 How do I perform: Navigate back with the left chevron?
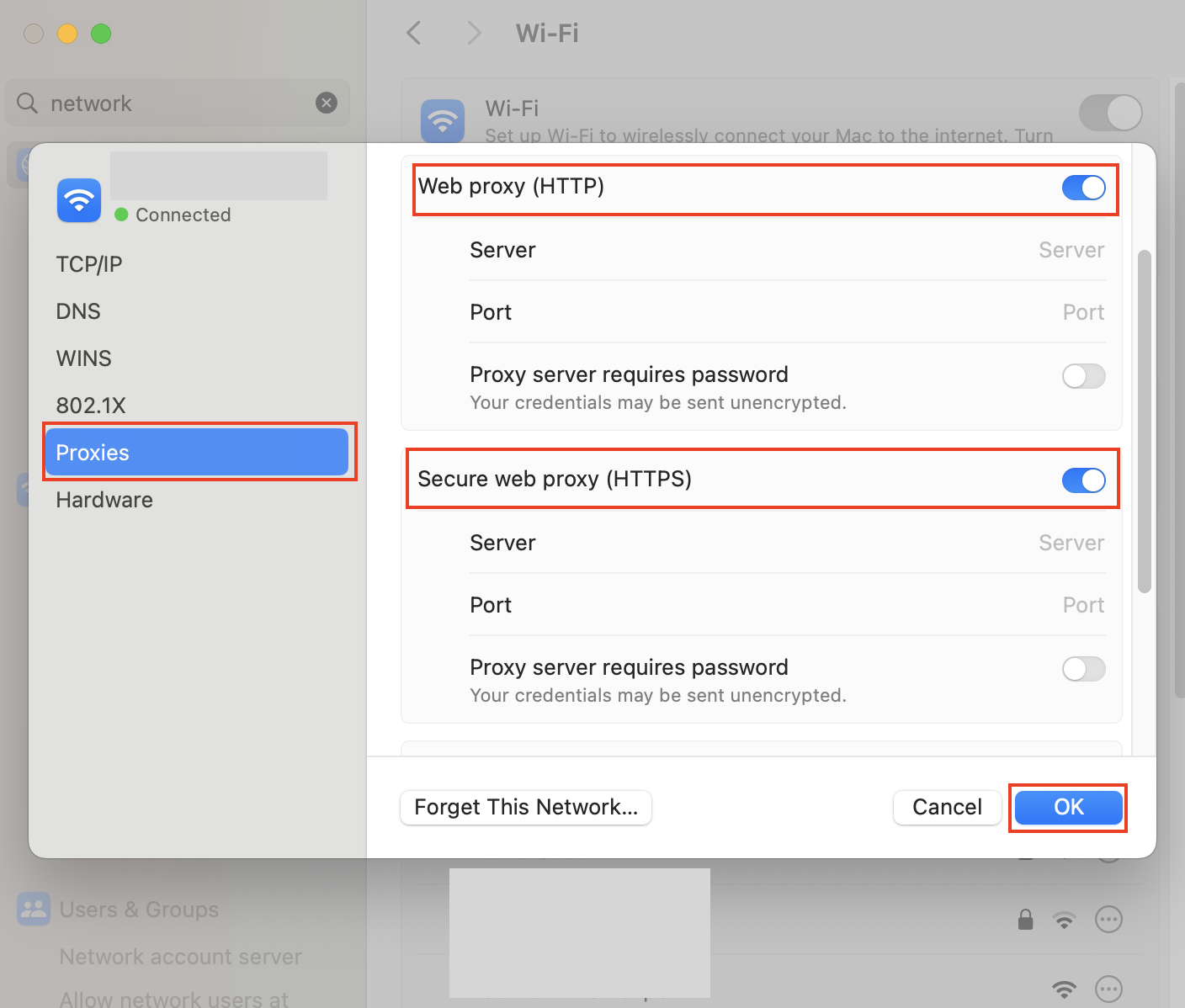[413, 33]
